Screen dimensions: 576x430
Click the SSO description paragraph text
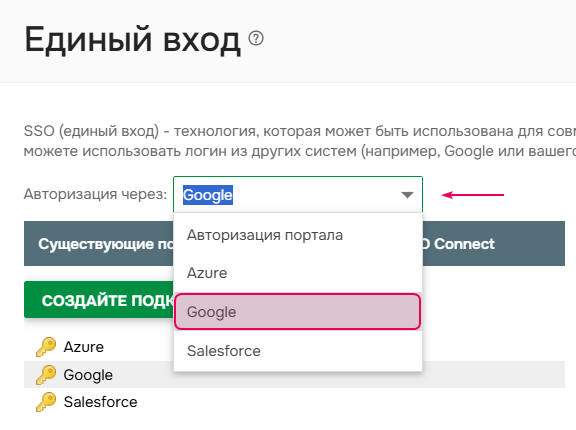(300, 141)
